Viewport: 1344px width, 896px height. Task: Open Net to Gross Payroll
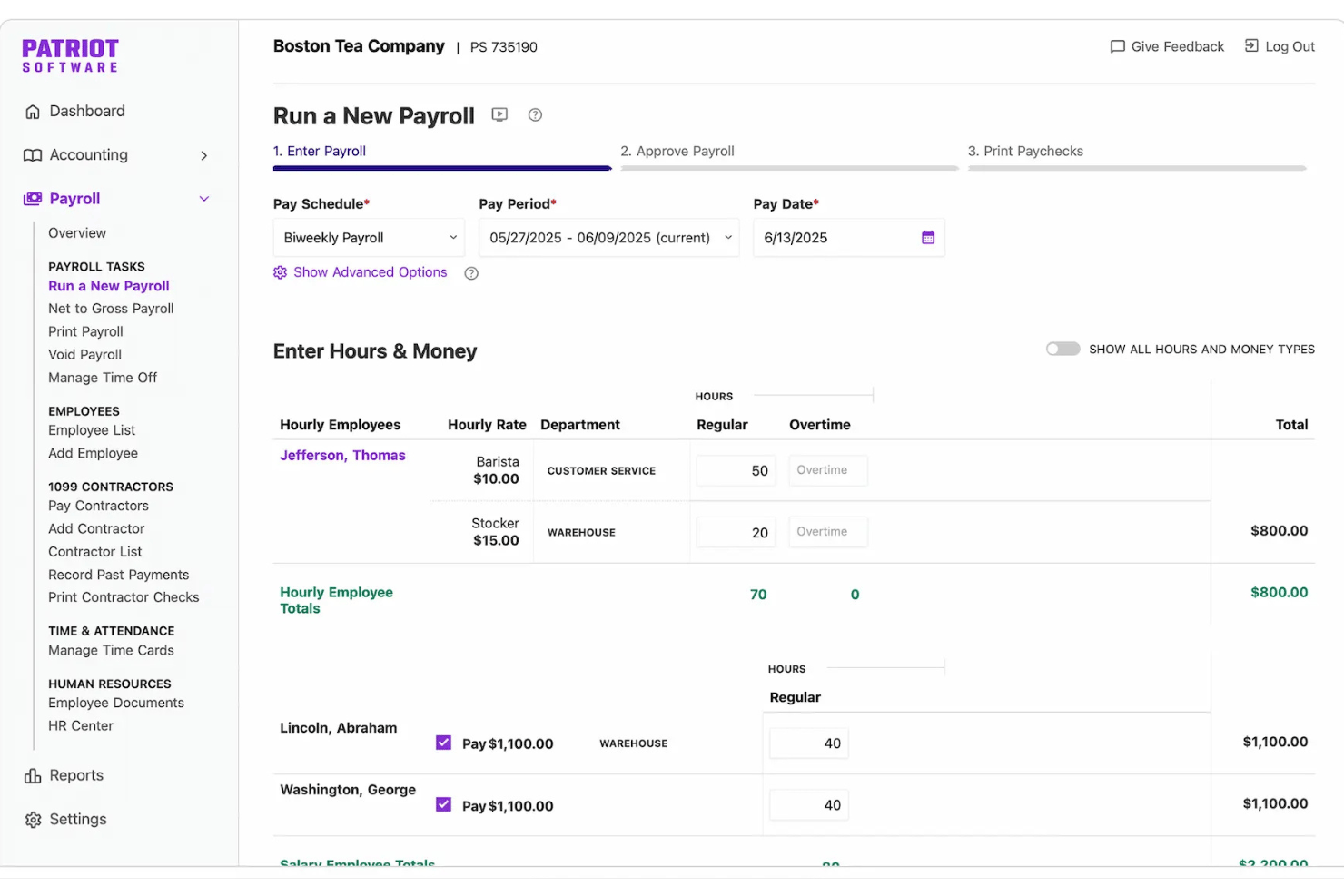click(111, 309)
